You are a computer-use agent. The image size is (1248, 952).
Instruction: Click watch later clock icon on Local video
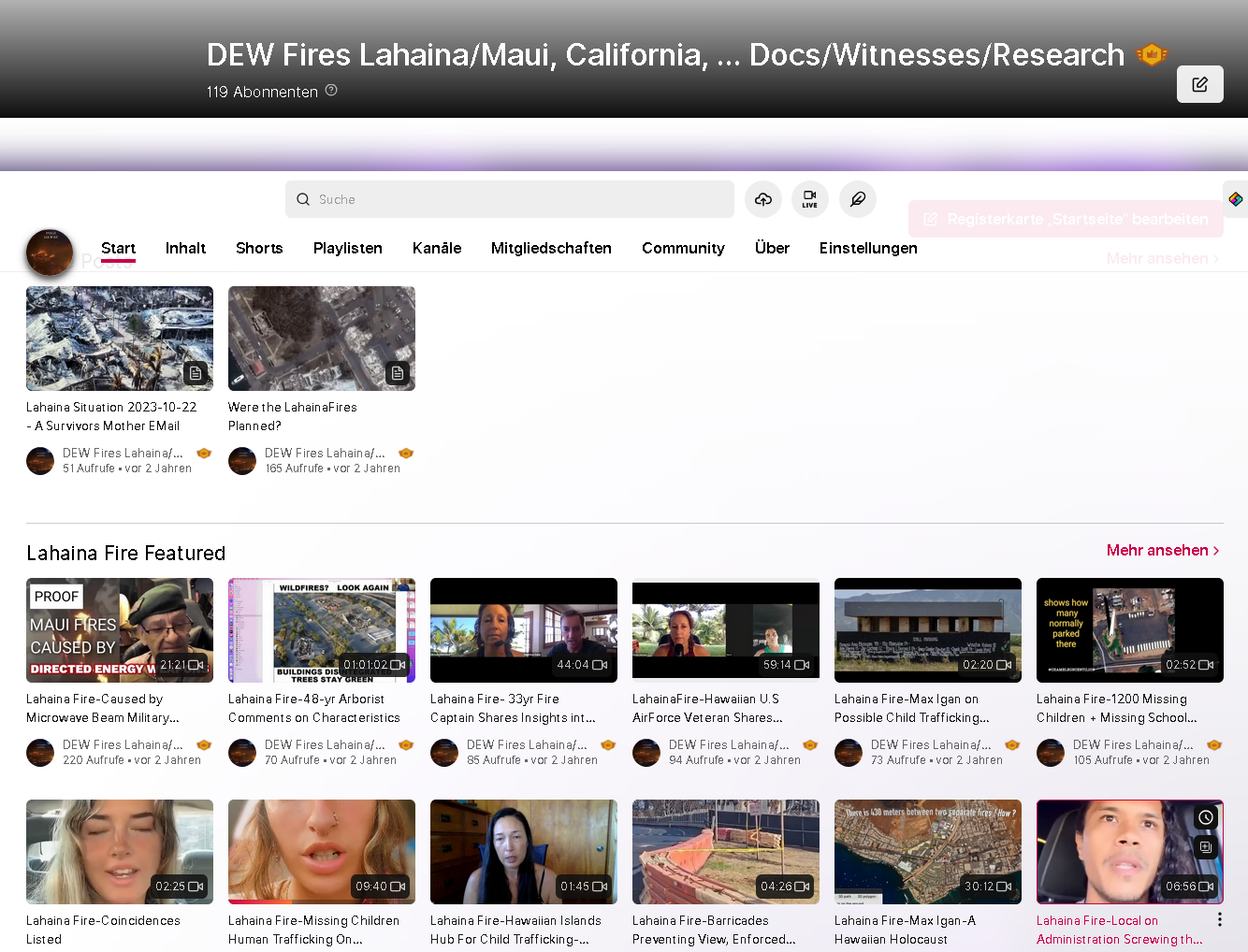(1206, 818)
